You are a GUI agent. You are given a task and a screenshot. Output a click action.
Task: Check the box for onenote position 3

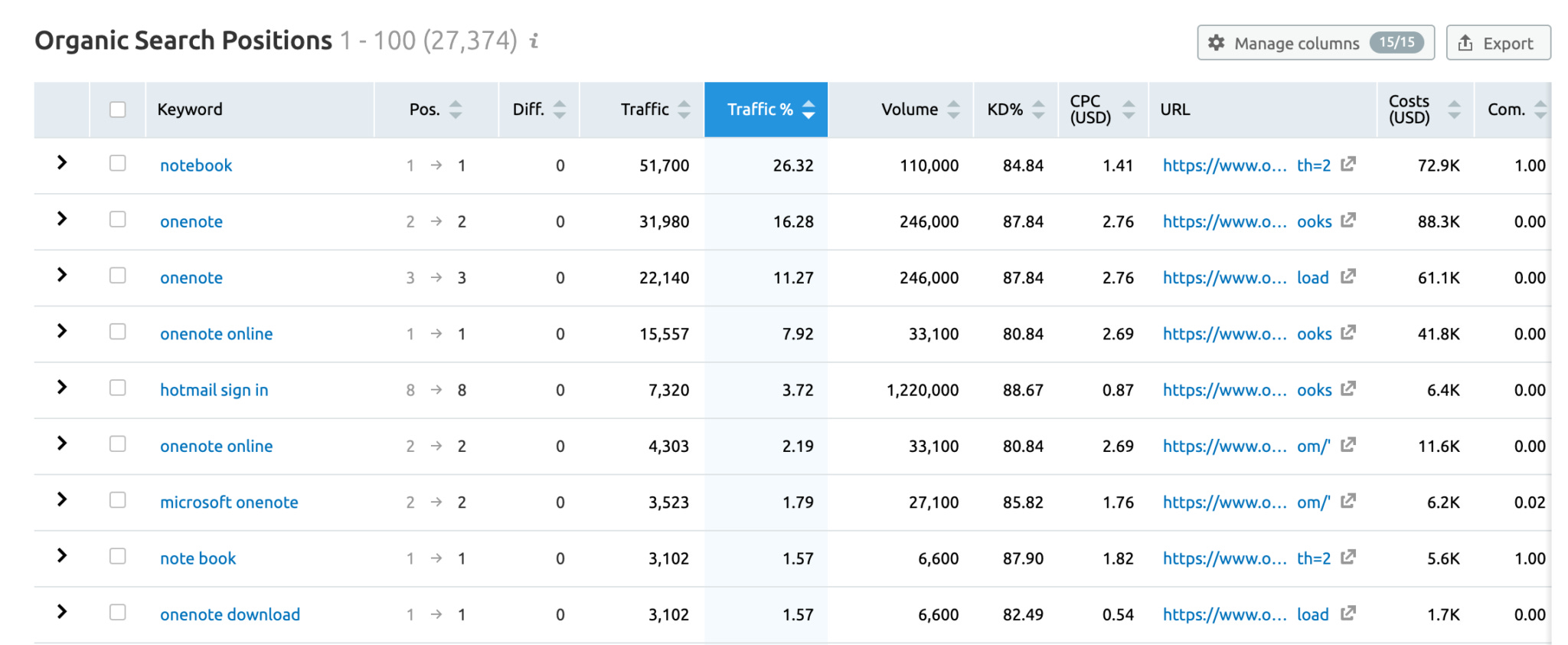click(117, 275)
